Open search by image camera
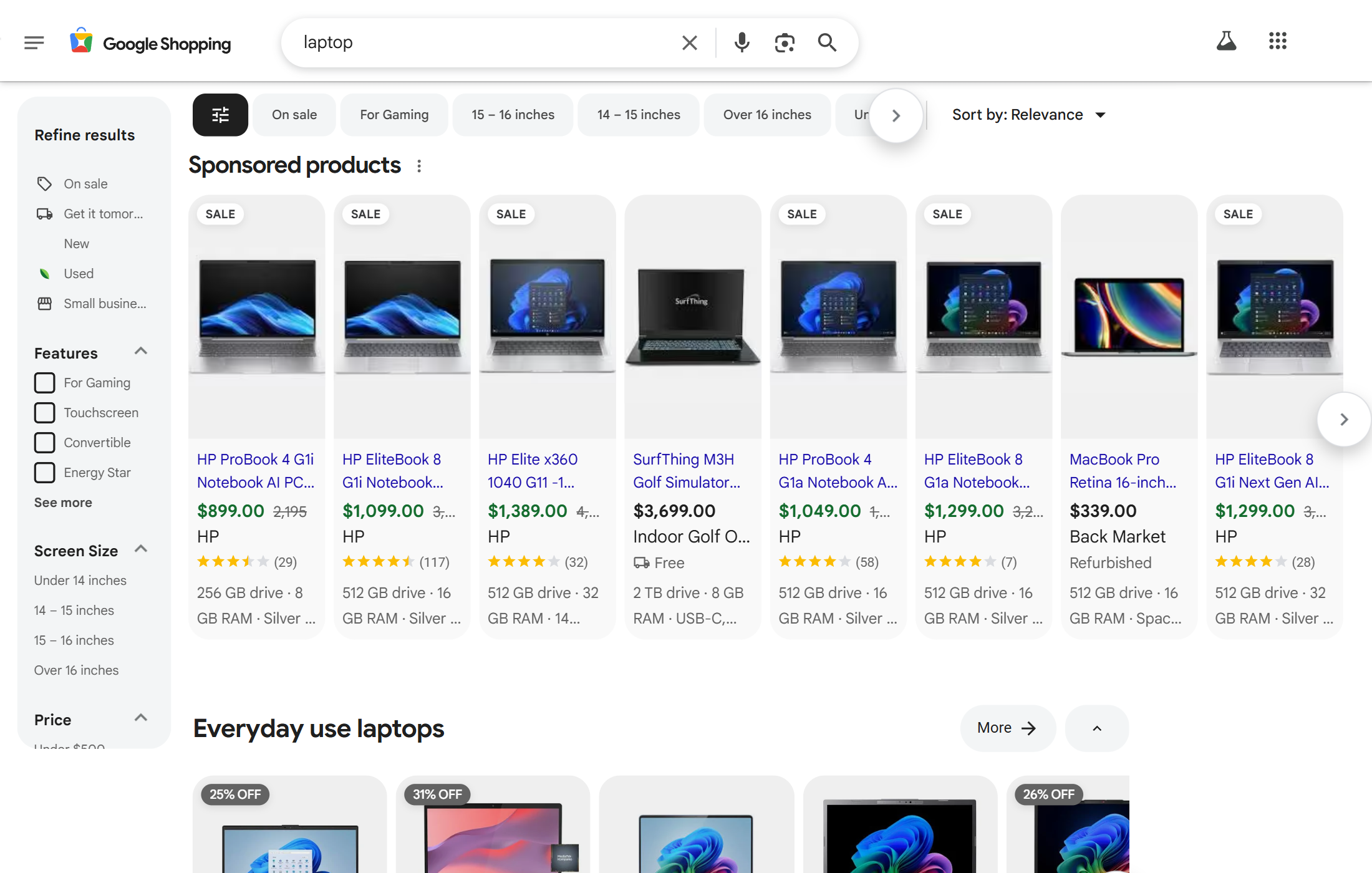 tap(785, 43)
